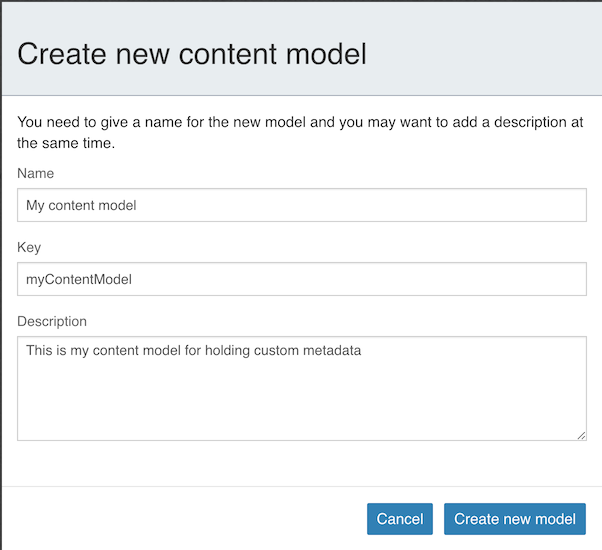Place cursor in 'My content model' text
The image size is (602, 550).
tap(81, 206)
